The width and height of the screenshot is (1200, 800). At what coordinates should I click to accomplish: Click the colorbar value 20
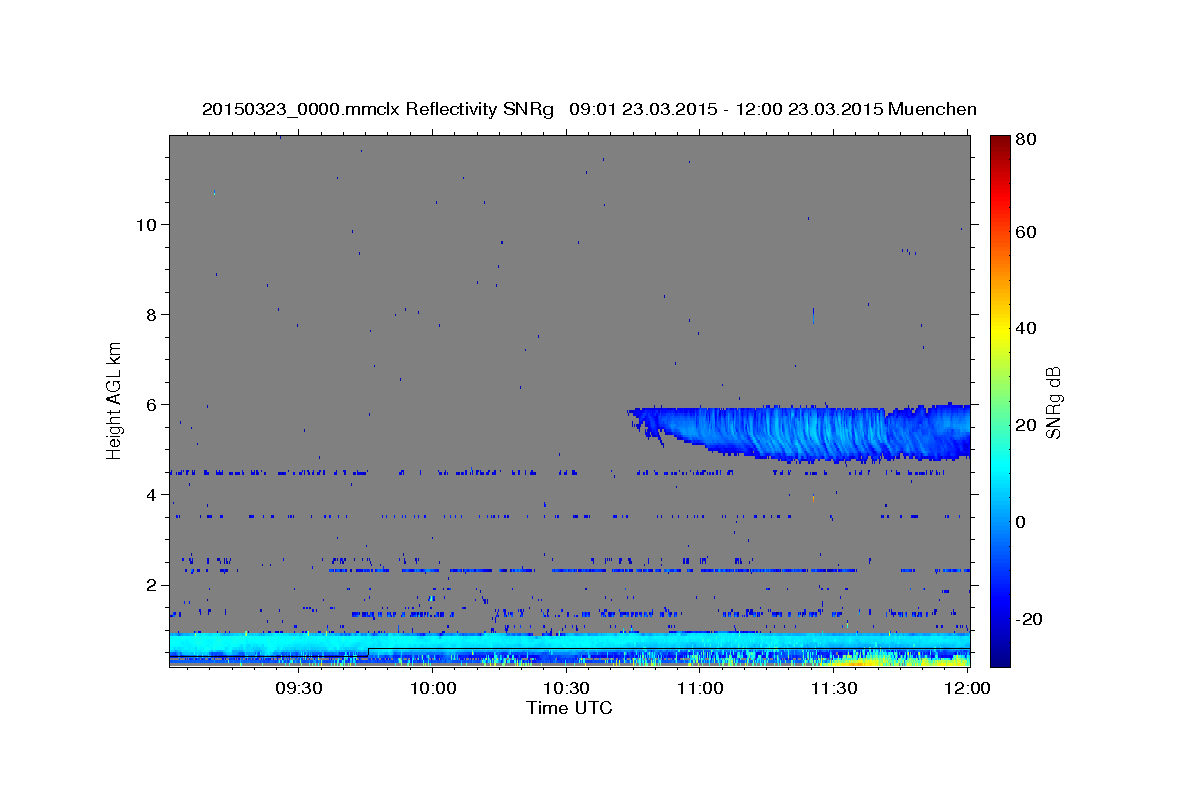click(1024, 425)
